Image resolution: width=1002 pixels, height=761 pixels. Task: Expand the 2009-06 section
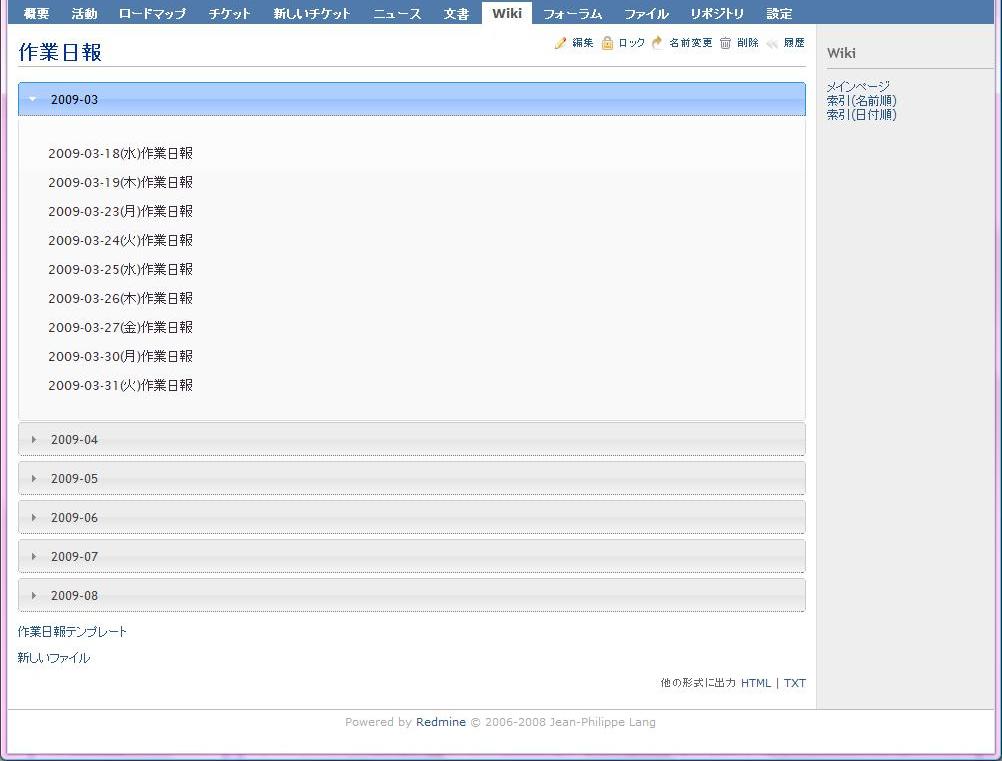pos(35,517)
